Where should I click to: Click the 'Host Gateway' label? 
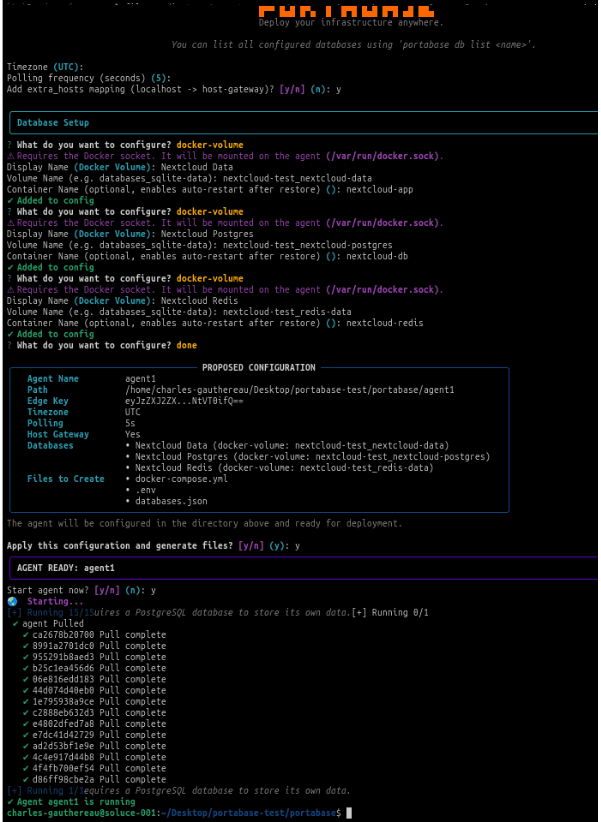pyautogui.click(x=58, y=435)
